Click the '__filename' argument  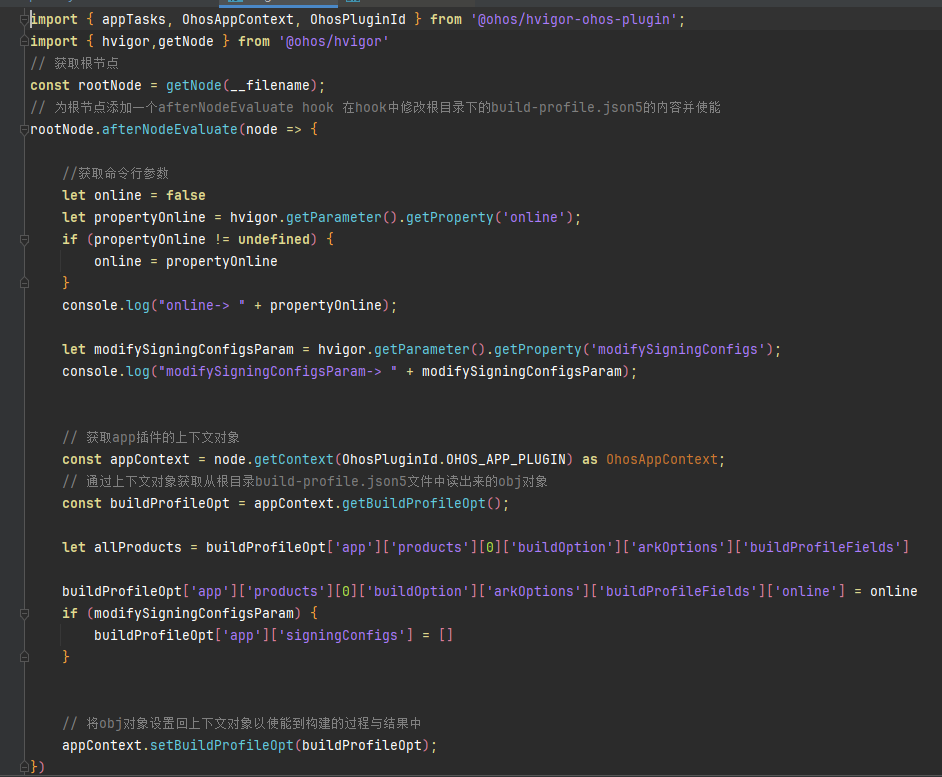click(x=270, y=85)
